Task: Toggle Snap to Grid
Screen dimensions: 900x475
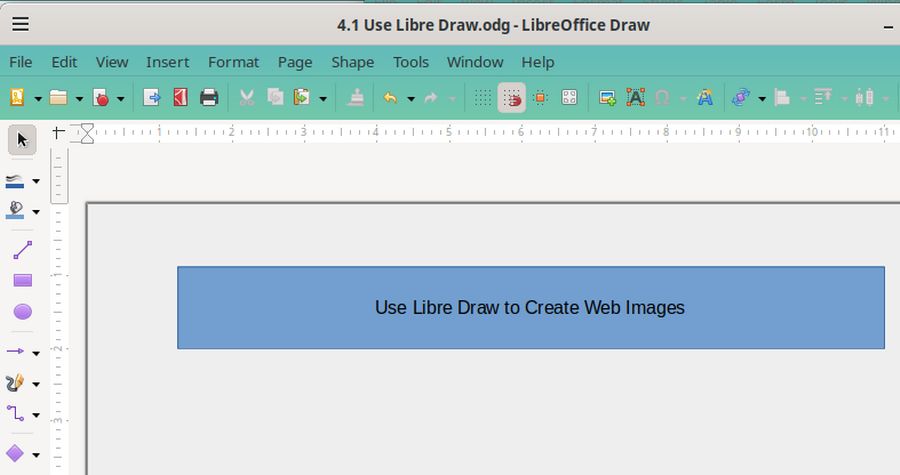Action: pos(512,97)
